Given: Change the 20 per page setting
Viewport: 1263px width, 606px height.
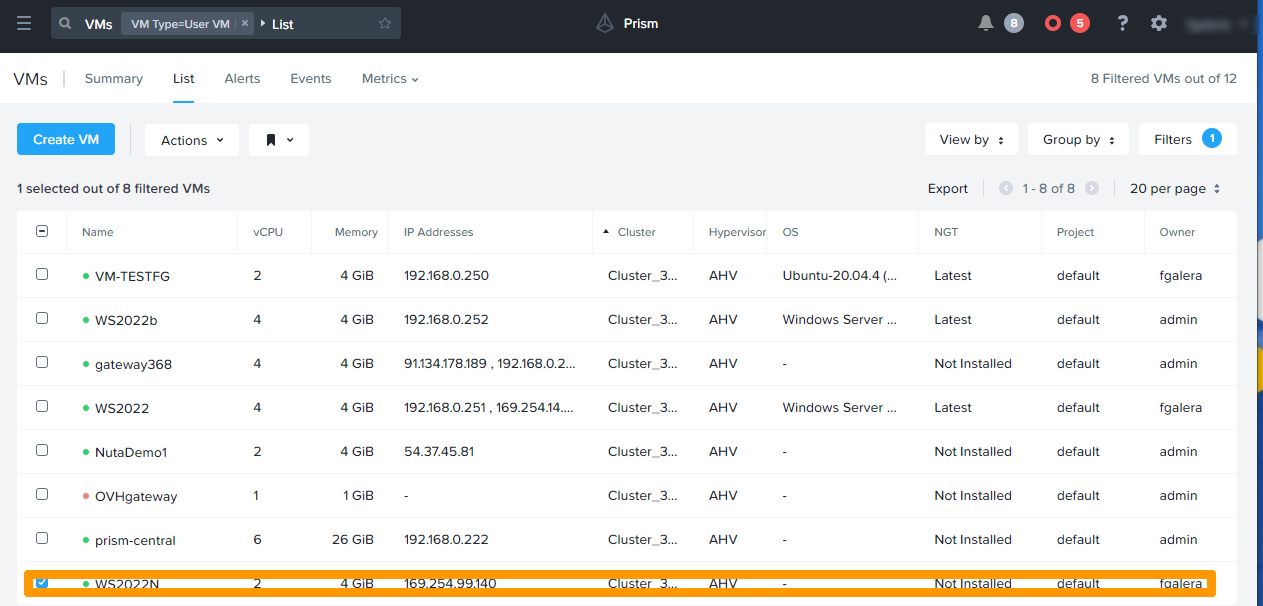Looking at the screenshot, I should click(1174, 188).
